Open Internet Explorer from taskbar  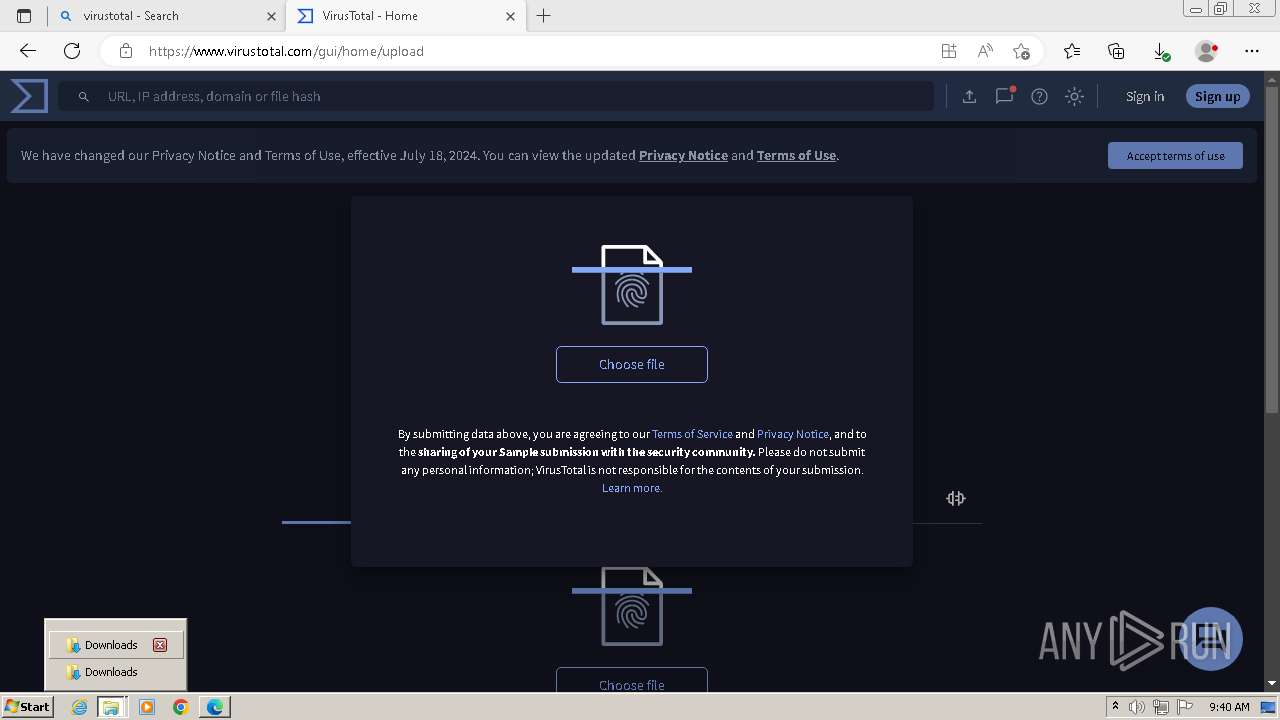click(79, 707)
